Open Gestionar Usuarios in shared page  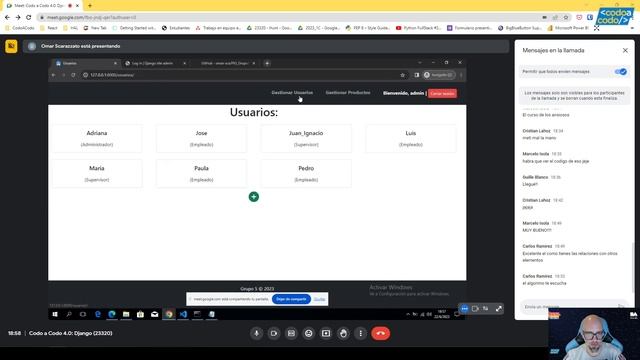[292, 93]
